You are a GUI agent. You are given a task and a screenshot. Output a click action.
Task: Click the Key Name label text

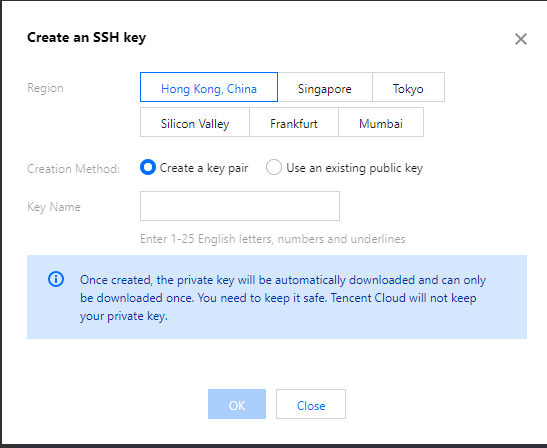coord(54,207)
